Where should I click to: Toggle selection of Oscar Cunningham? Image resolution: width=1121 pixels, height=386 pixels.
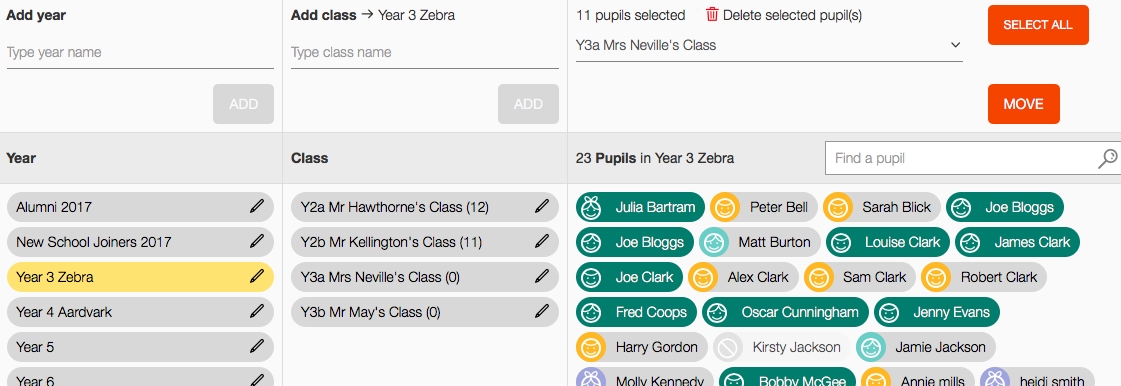pyautogui.click(x=785, y=312)
